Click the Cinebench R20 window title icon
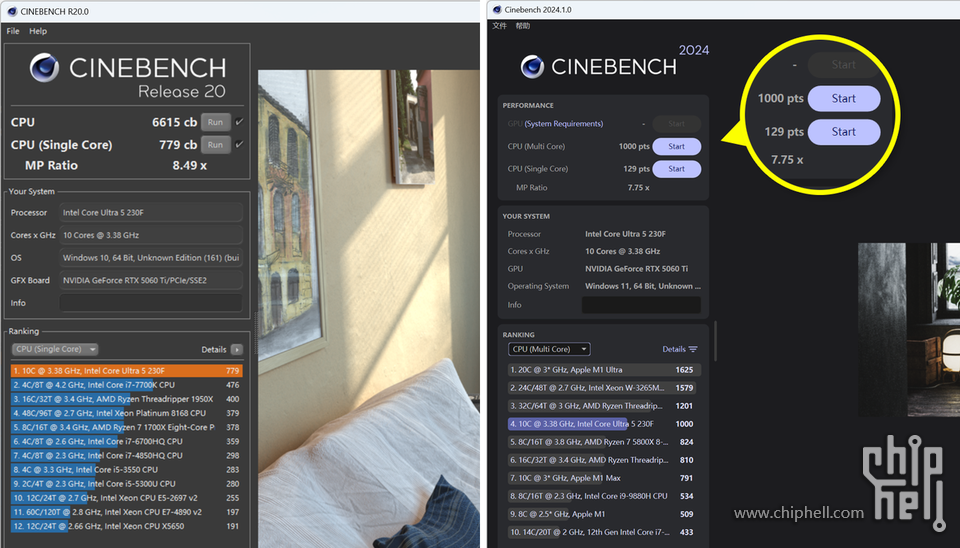This screenshot has width=960, height=548. click(11, 11)
